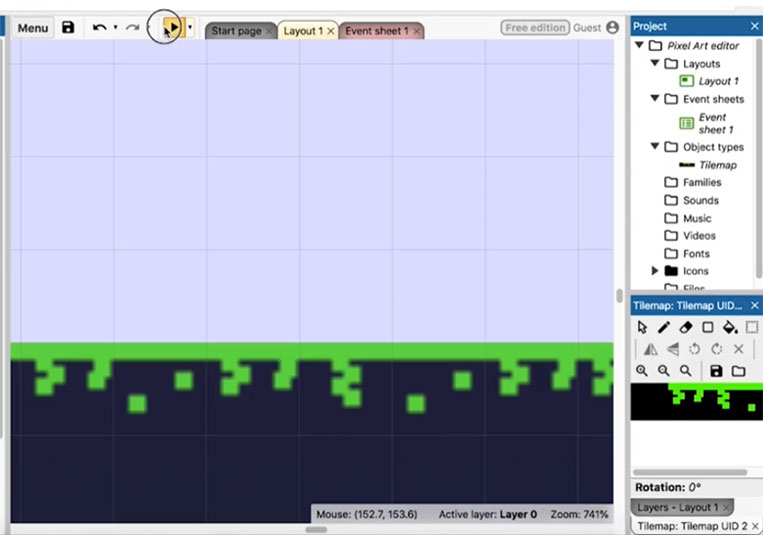
Task: Close the Project panel
Action: point(754,26)
